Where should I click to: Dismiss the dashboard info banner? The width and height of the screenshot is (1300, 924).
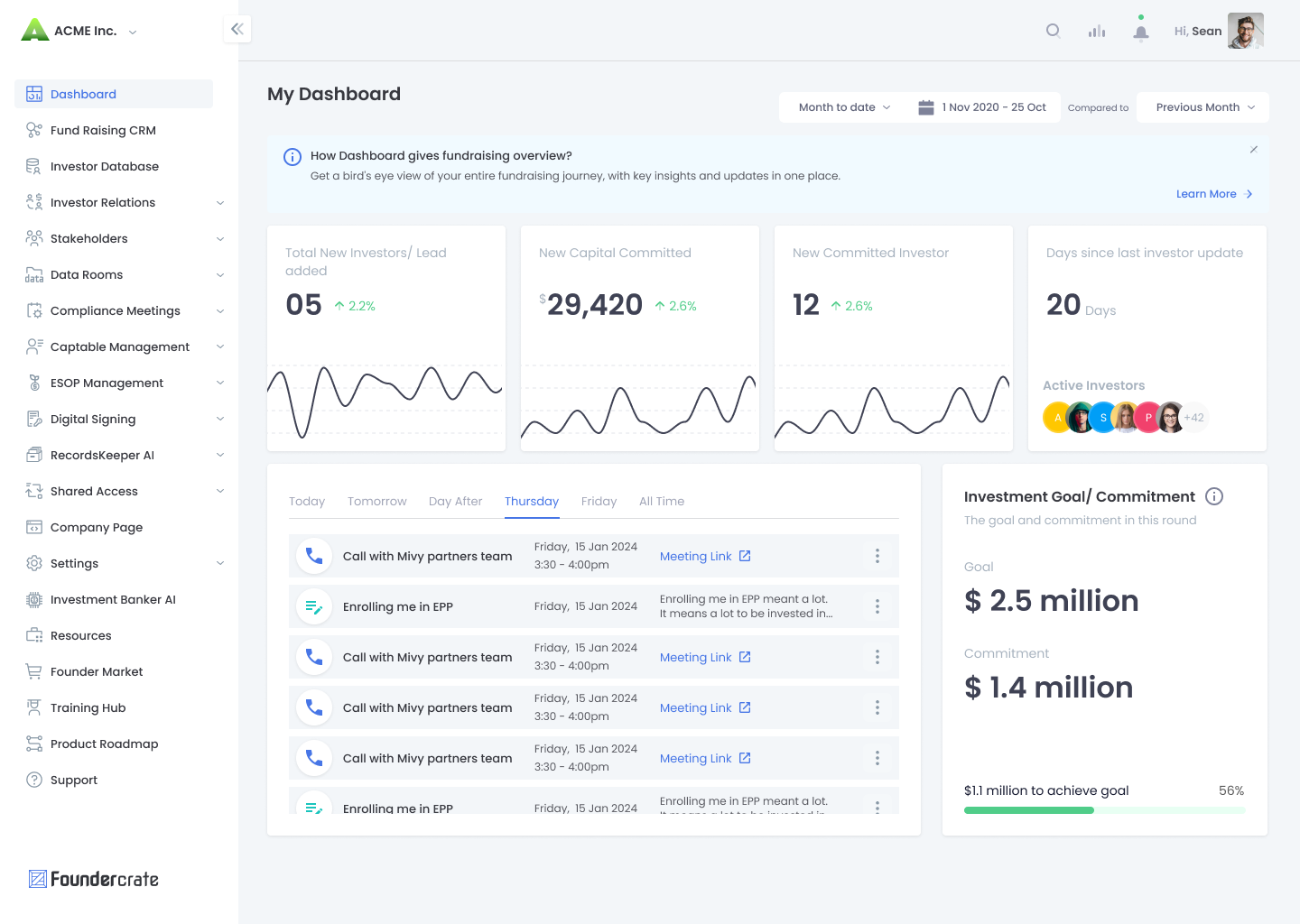[1254, 150]
